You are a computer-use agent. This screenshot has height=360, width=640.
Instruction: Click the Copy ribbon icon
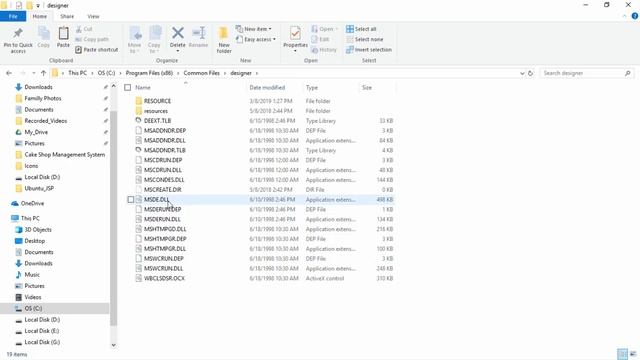tap(44, 33)
